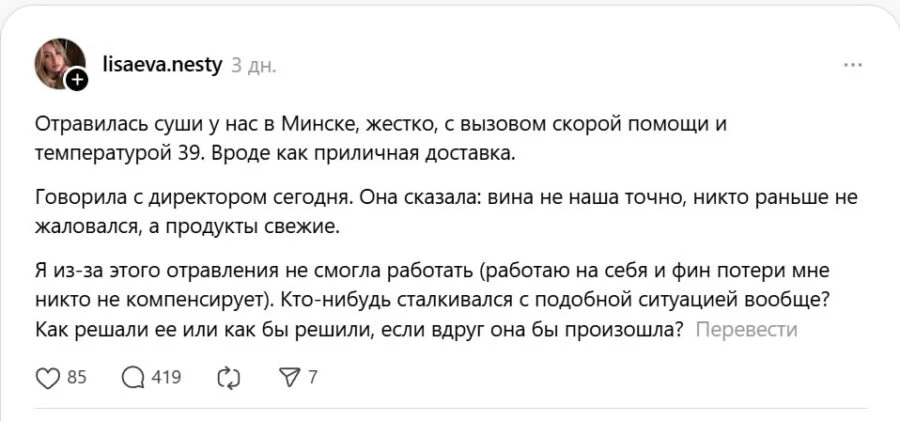Translate the post with 'Перевести'
900x421 pixels.
(746, 329)
